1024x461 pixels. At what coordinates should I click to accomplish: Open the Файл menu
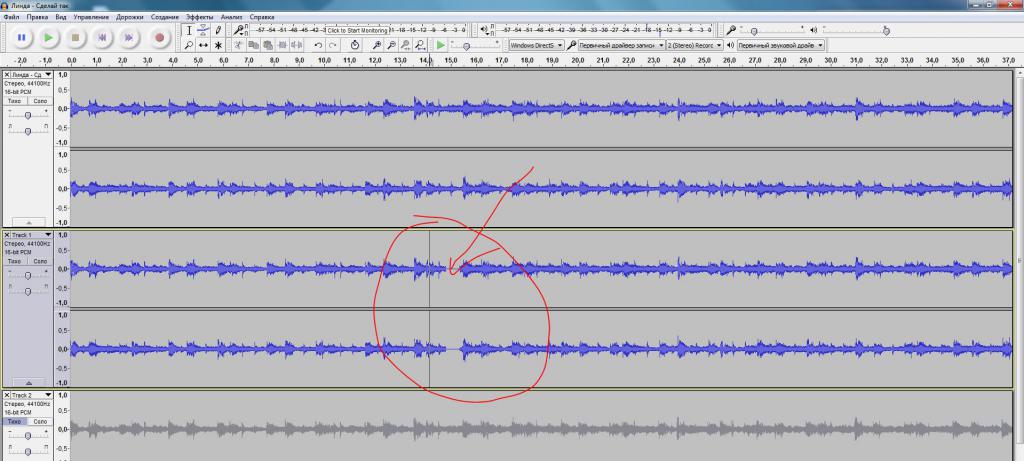click(12, 17)
